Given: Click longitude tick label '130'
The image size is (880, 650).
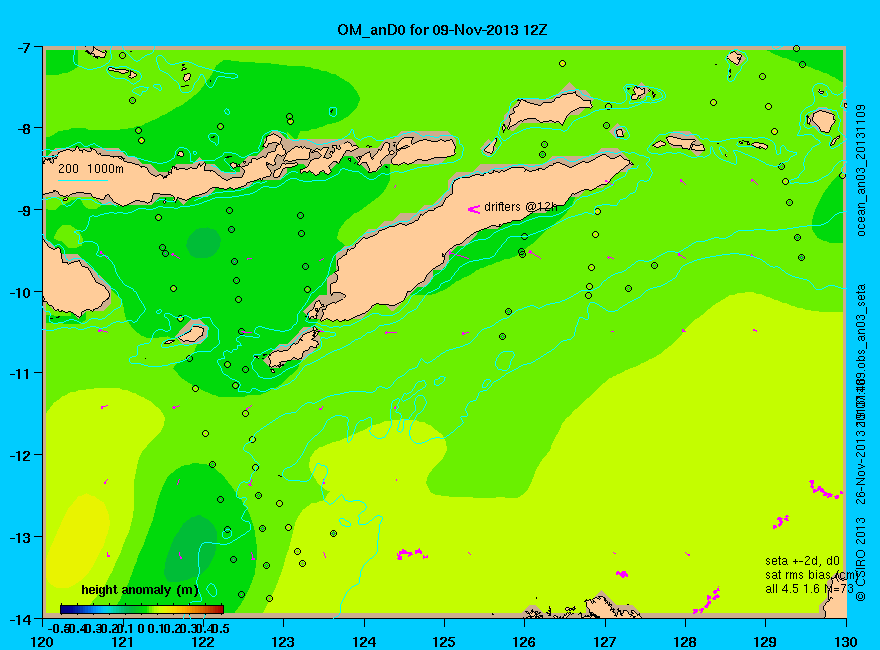Looking at the screenshot, I should (846, 642).
